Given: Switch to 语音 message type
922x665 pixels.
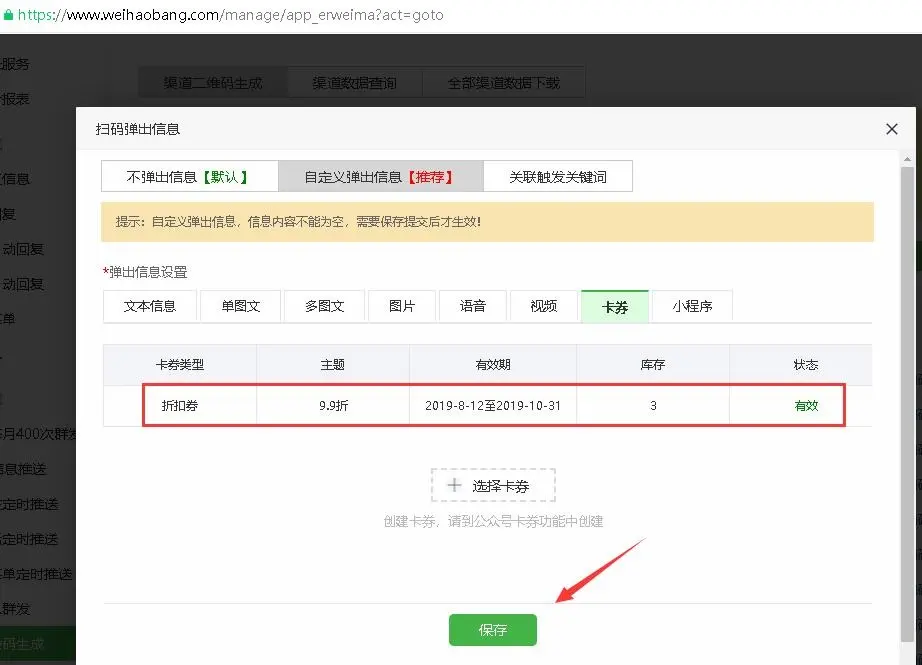Looking at the screenshot, I should coord(473,306).
